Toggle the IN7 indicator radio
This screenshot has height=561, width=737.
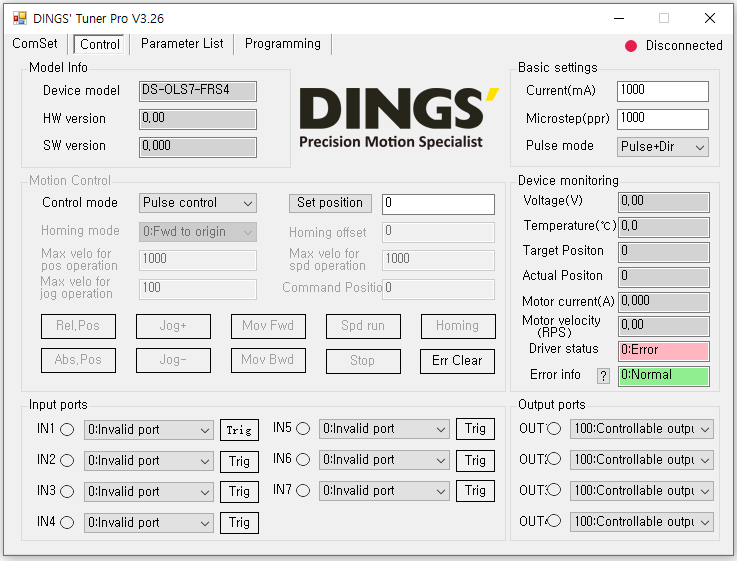(303, 491)
